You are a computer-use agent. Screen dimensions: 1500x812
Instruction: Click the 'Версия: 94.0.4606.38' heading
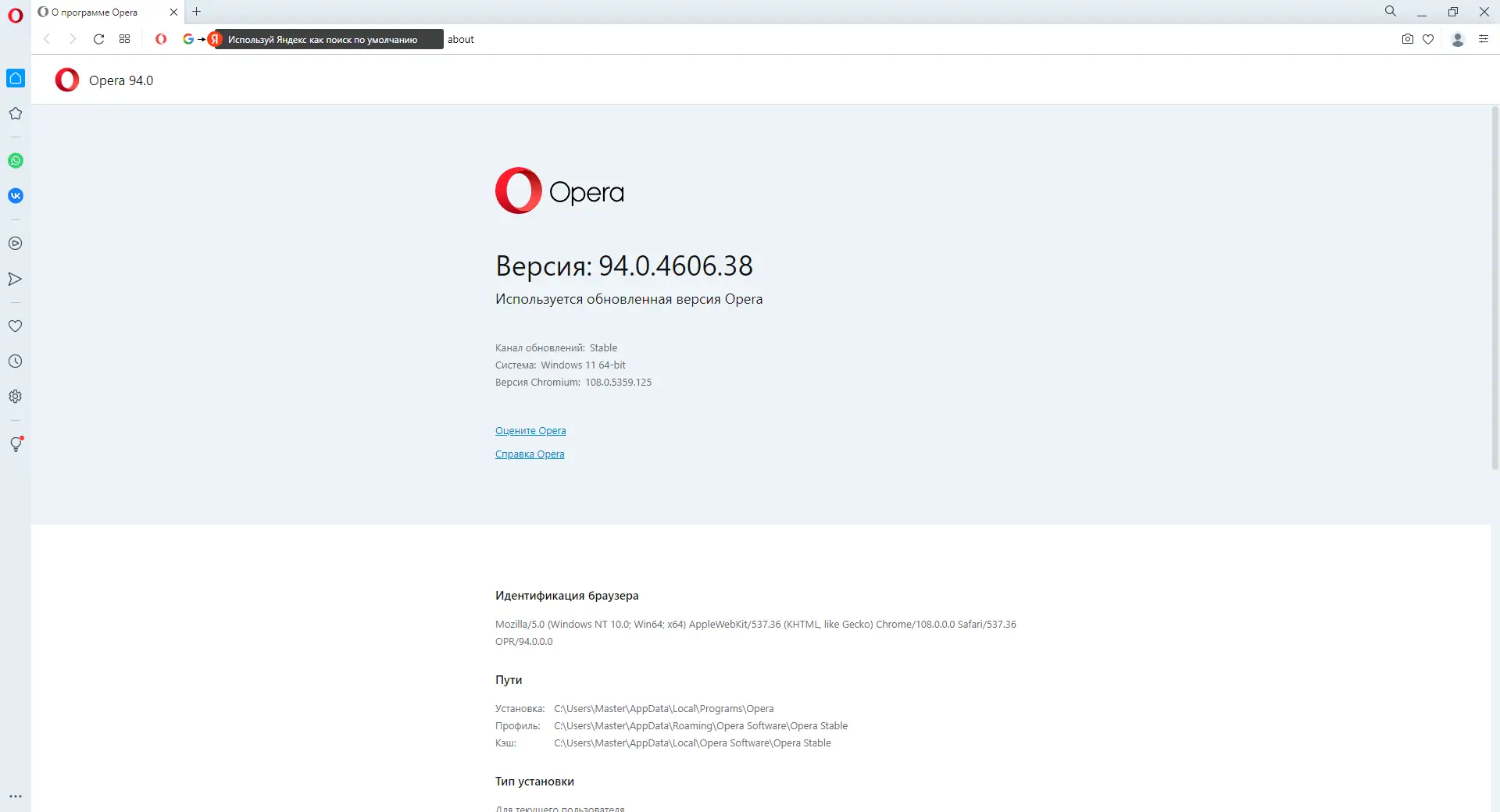624,266
